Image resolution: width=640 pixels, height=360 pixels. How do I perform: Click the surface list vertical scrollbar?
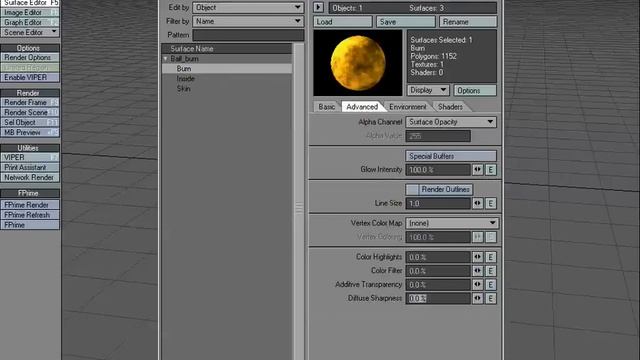coord(299,202)
